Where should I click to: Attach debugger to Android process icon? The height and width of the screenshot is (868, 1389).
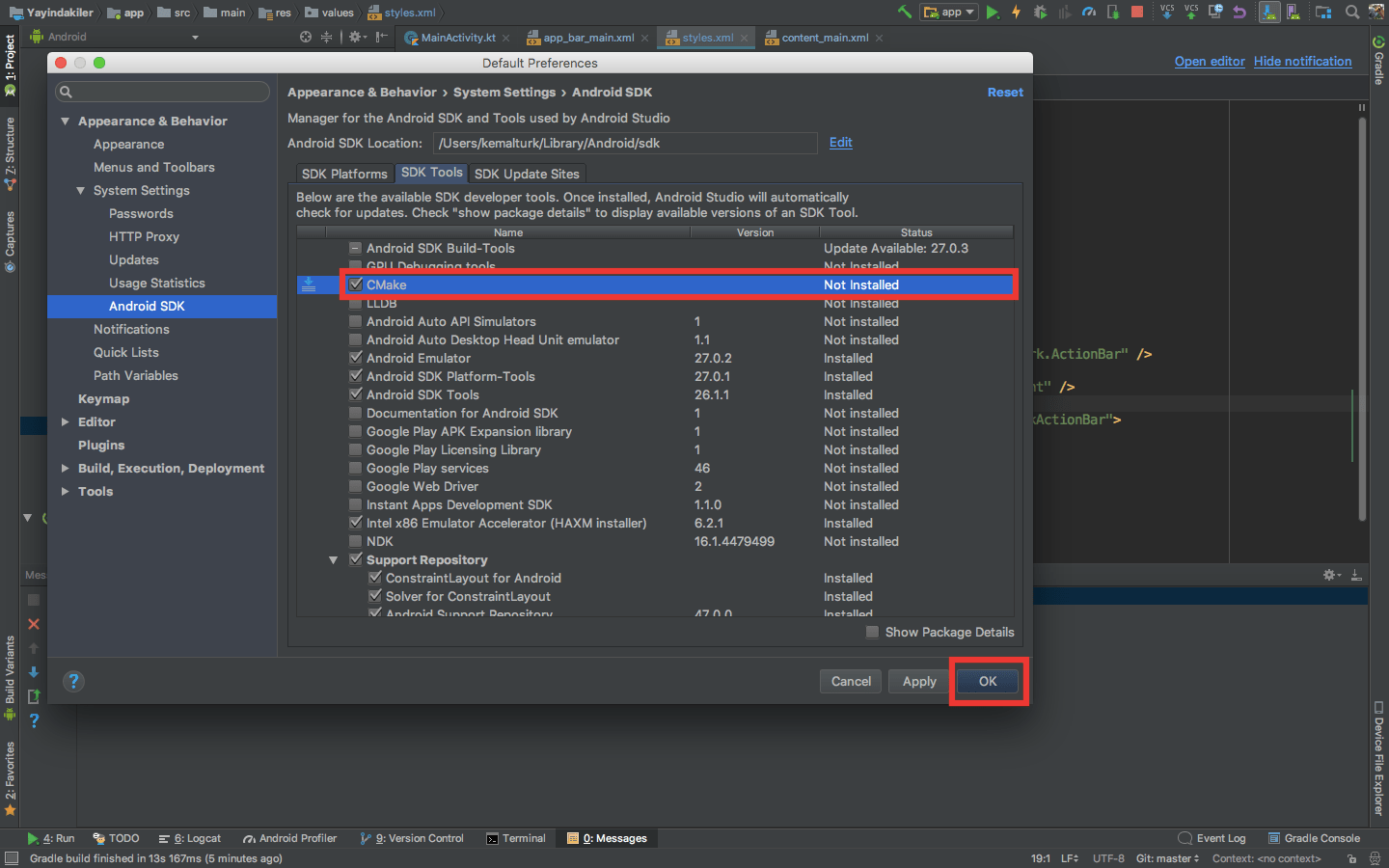1113,12
